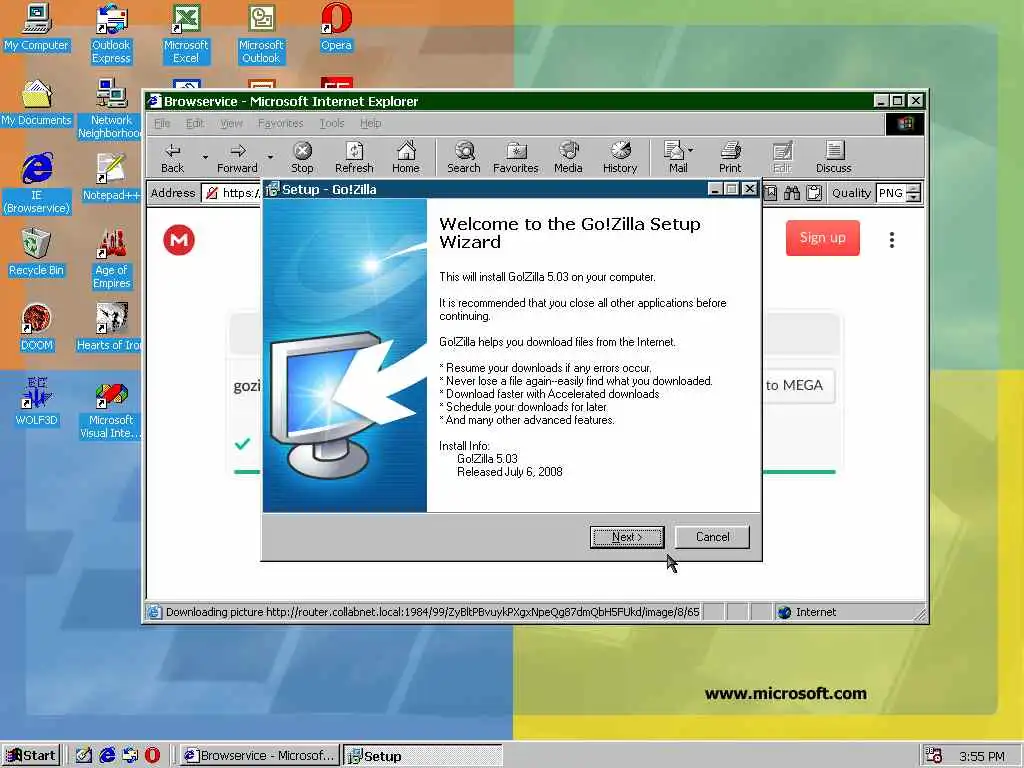Open My Computer desktop icon
1024x768 pixels.
pos(37,27)
